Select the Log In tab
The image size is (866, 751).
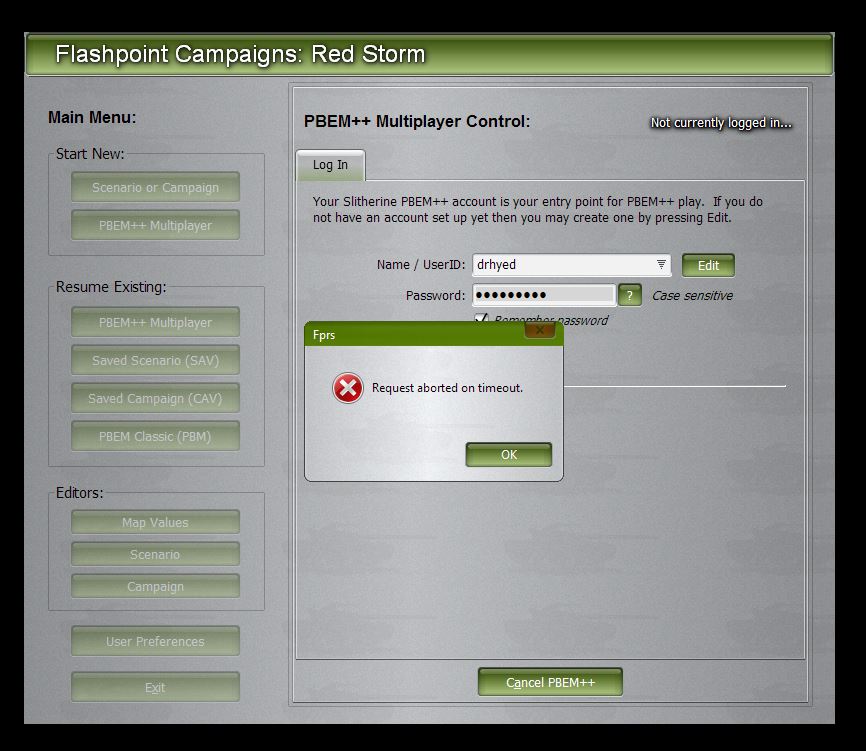coord(330,165)
